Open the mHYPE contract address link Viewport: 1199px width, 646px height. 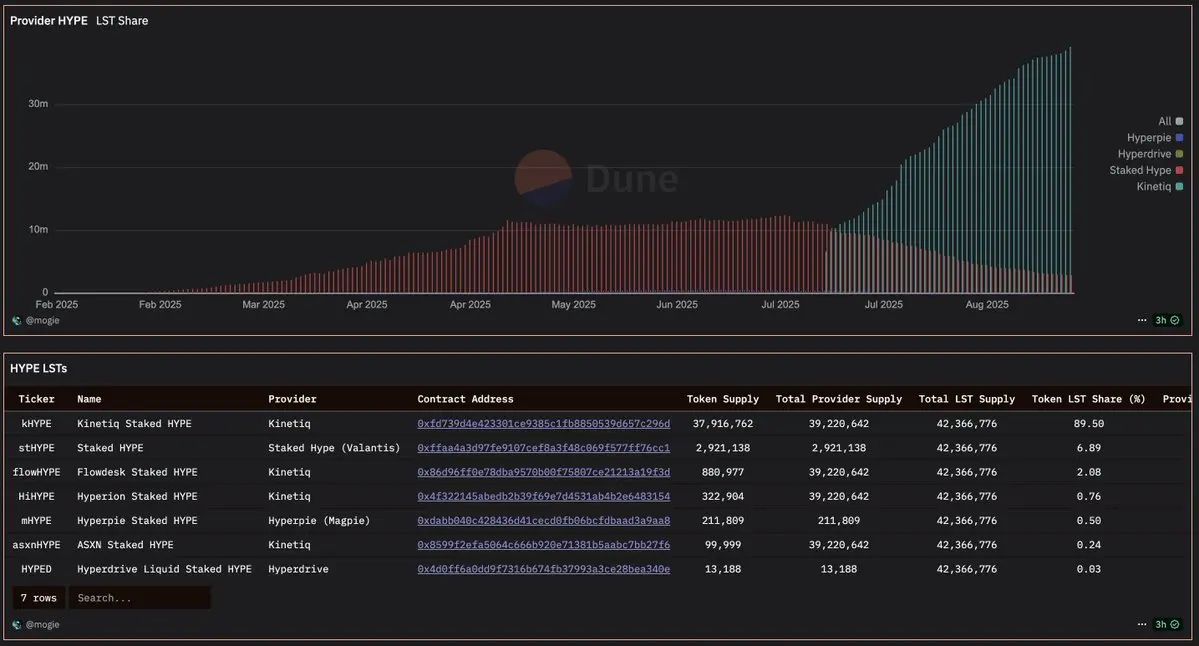click(544, 521)
